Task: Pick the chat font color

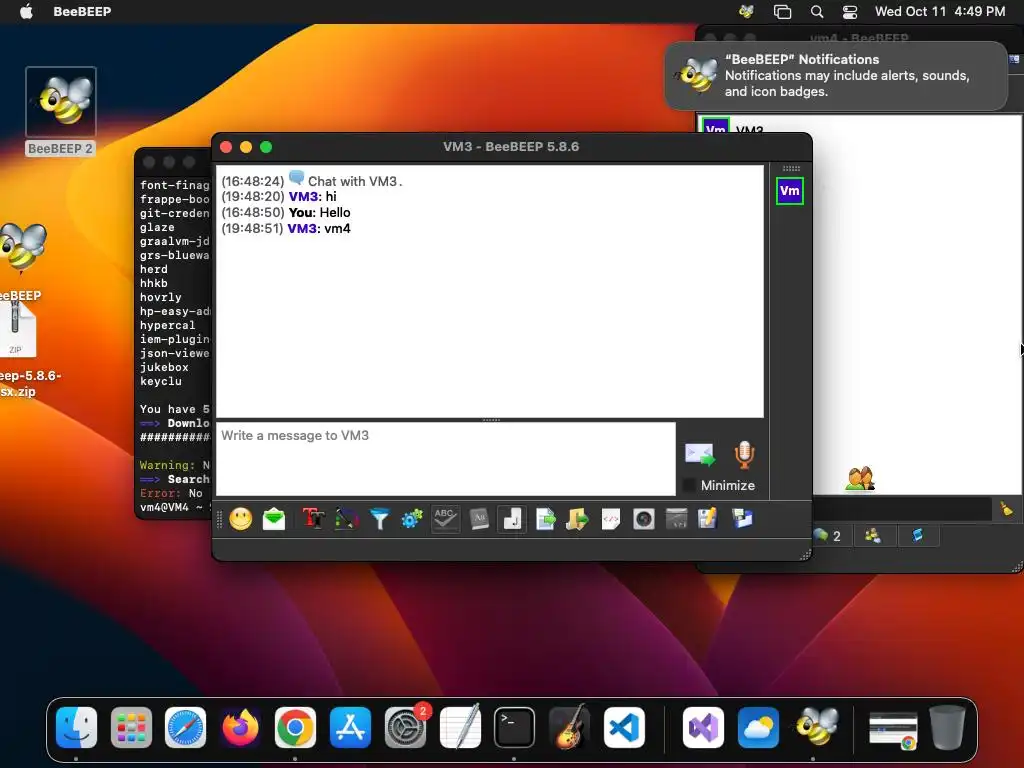Action: coord(347,519)
